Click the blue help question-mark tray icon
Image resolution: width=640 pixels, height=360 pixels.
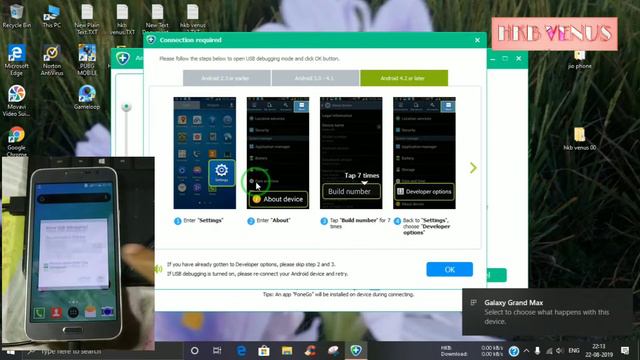click(x=514, y=351)
